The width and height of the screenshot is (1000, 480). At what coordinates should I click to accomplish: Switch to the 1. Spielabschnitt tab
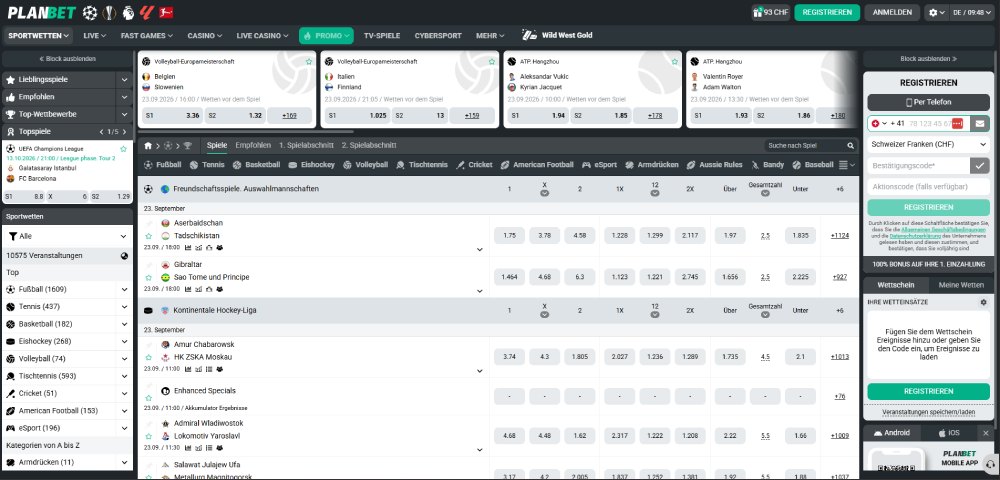[306, 145]
